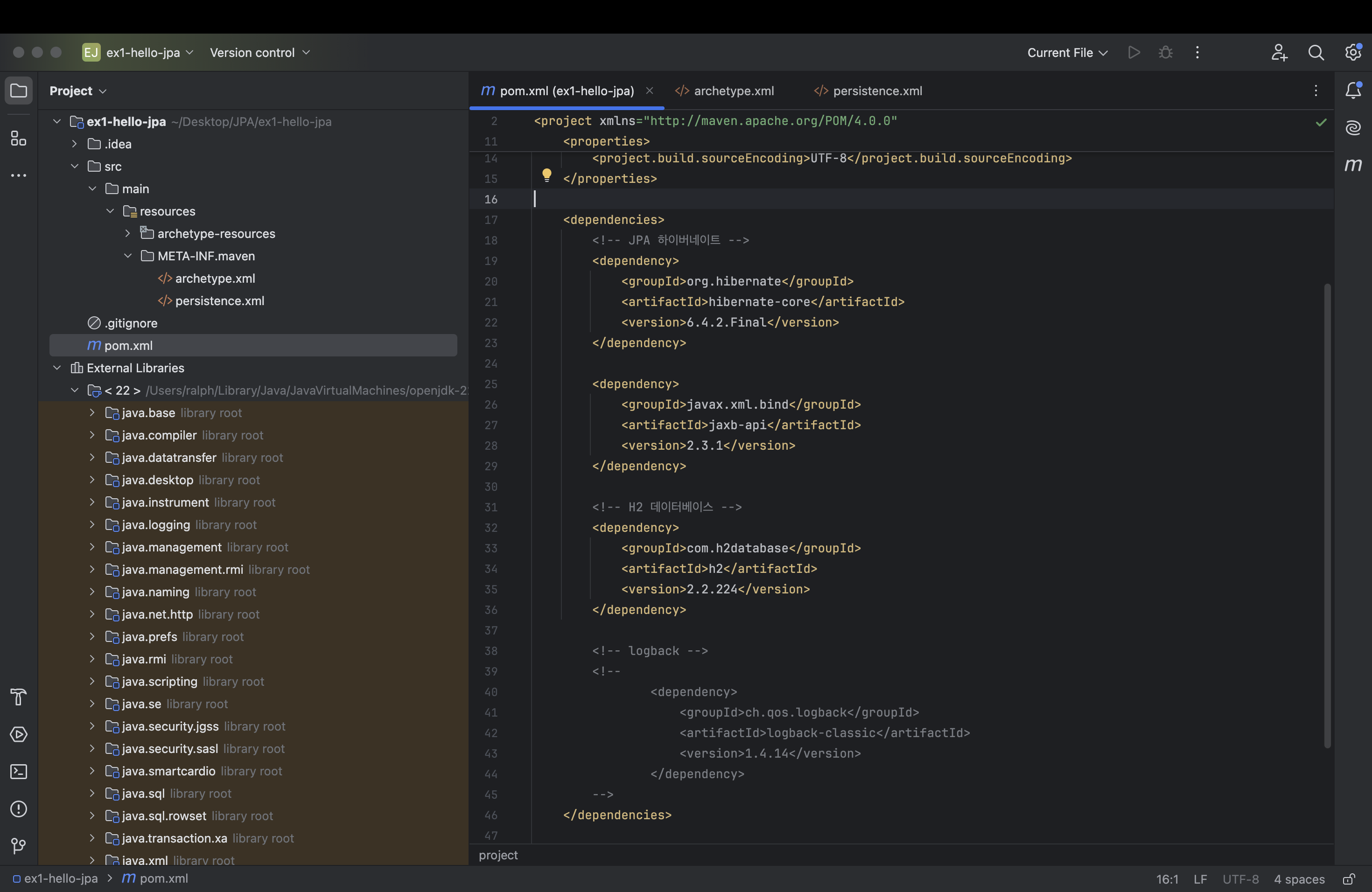Click the LF line separator indicator
This screenshot has height=892, width=1372.
click(x=1200, y=879)
